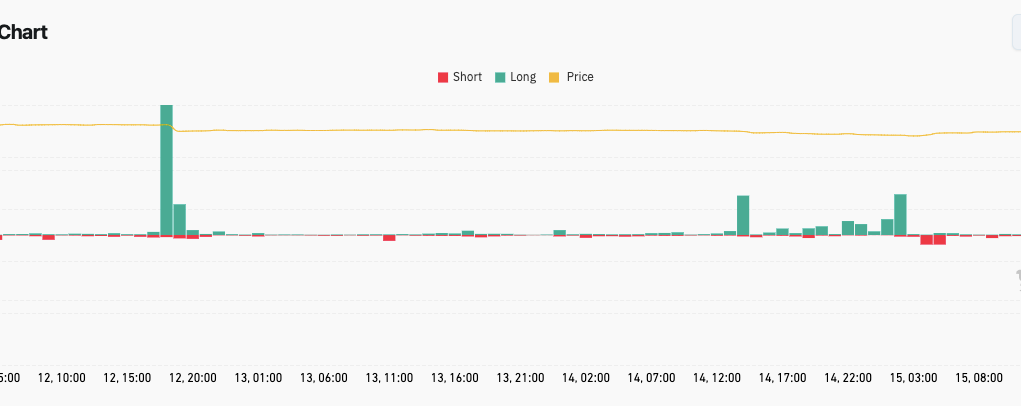The width and height of the screenshot is (1021, 406).
Task: Click the red Short legend color square
Action: (443, 77)
